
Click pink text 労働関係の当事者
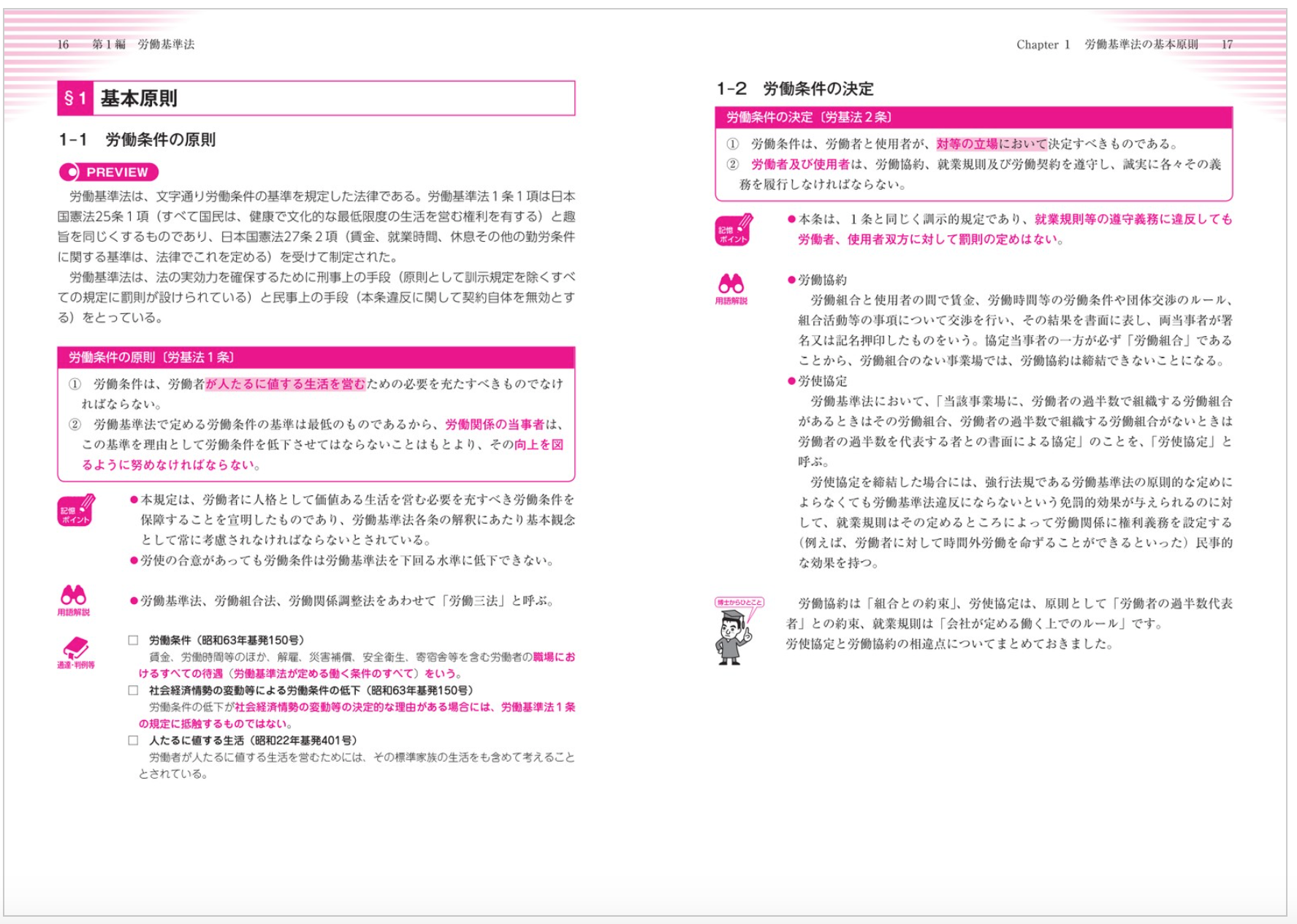[495, 424]
